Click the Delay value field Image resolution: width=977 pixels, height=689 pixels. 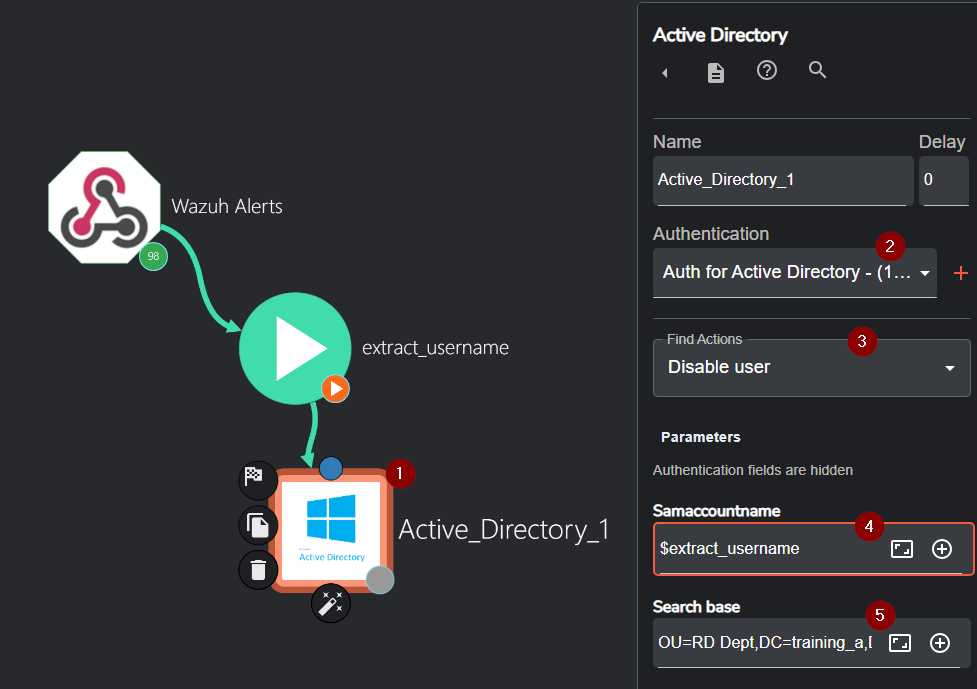[x=943, y=180]
